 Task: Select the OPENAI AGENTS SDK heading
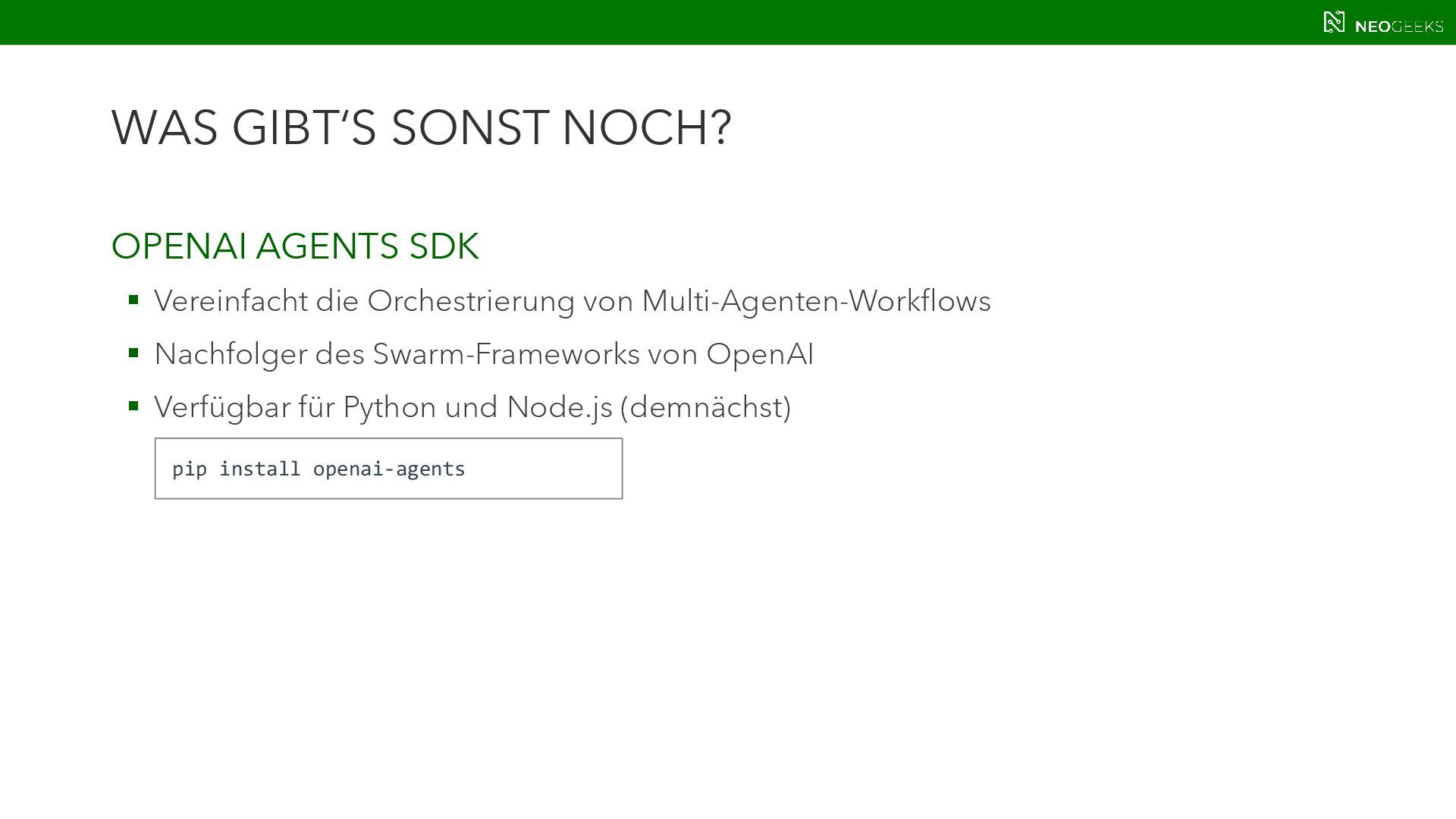(295, 246)
